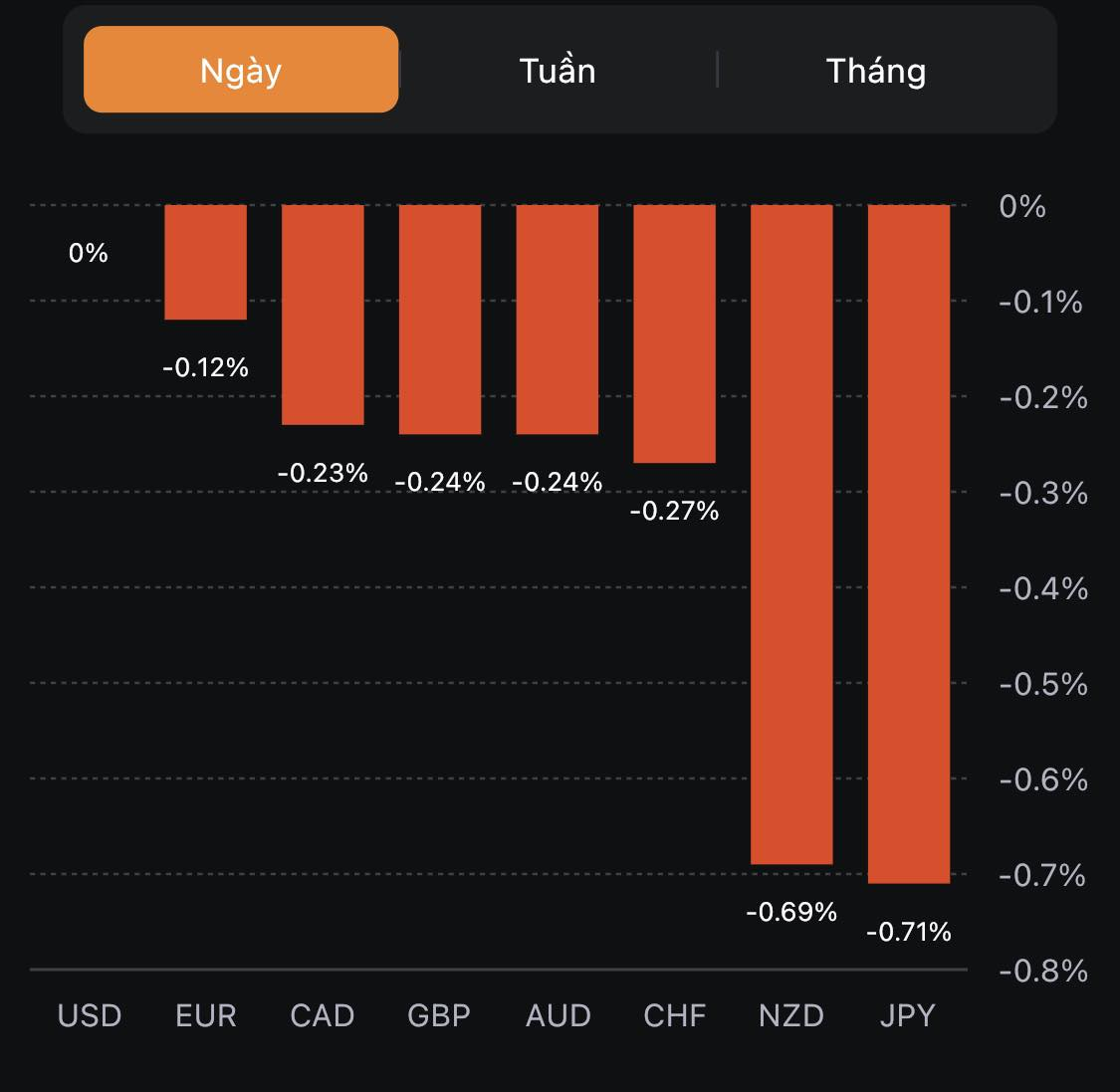Click the -0.71% value label
This screenshot has height=1092, width=1120.
[909, 932]
